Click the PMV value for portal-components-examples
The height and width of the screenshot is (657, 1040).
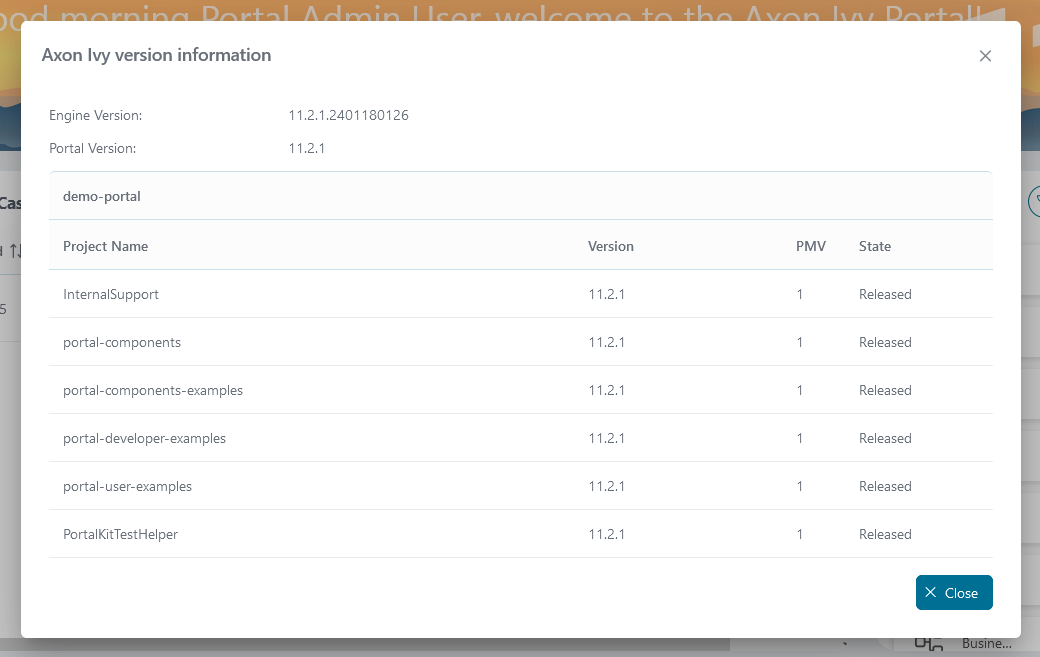click(x=800, y=390)
